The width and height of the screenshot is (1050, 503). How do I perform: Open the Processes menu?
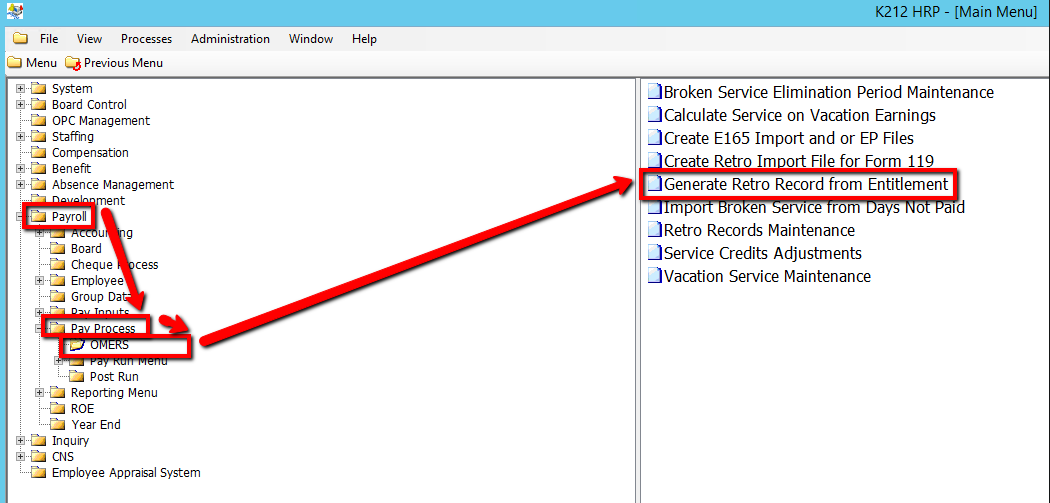pos(146,39)
